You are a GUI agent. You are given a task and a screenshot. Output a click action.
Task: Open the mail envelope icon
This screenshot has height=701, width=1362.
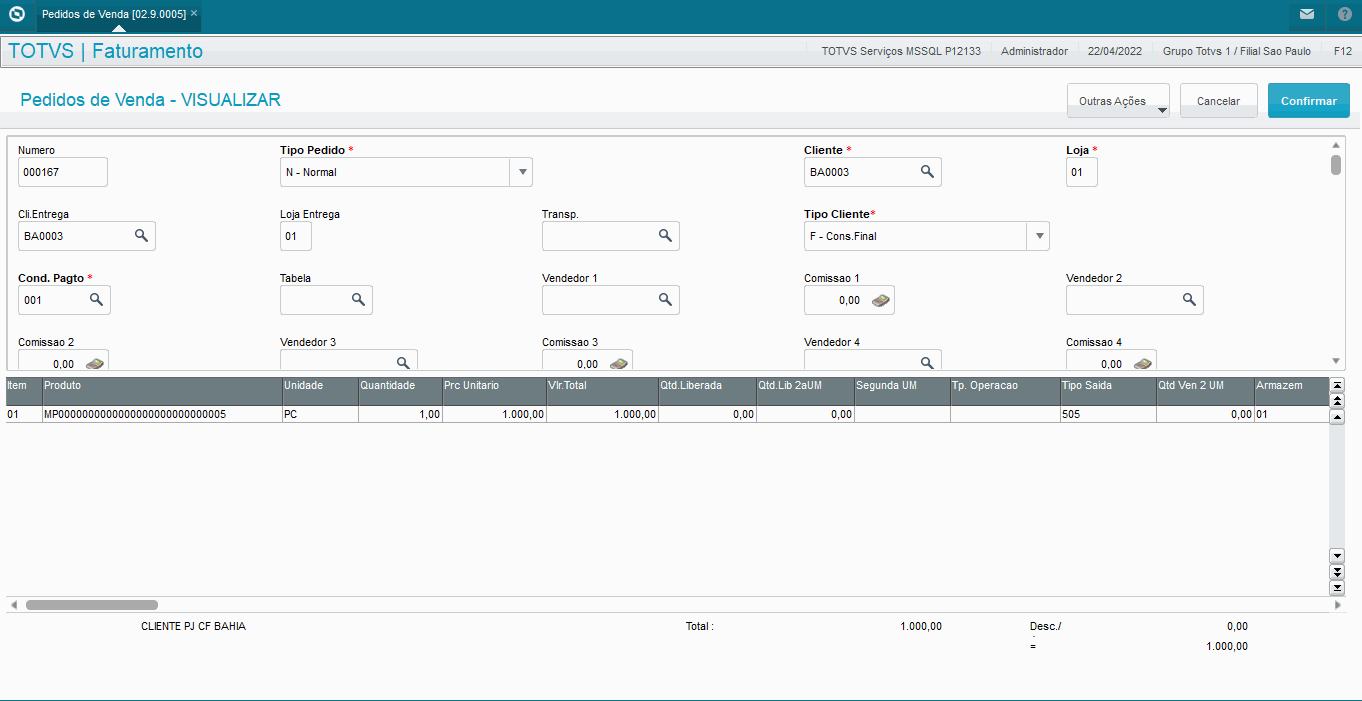click(x=1307, y=14)
